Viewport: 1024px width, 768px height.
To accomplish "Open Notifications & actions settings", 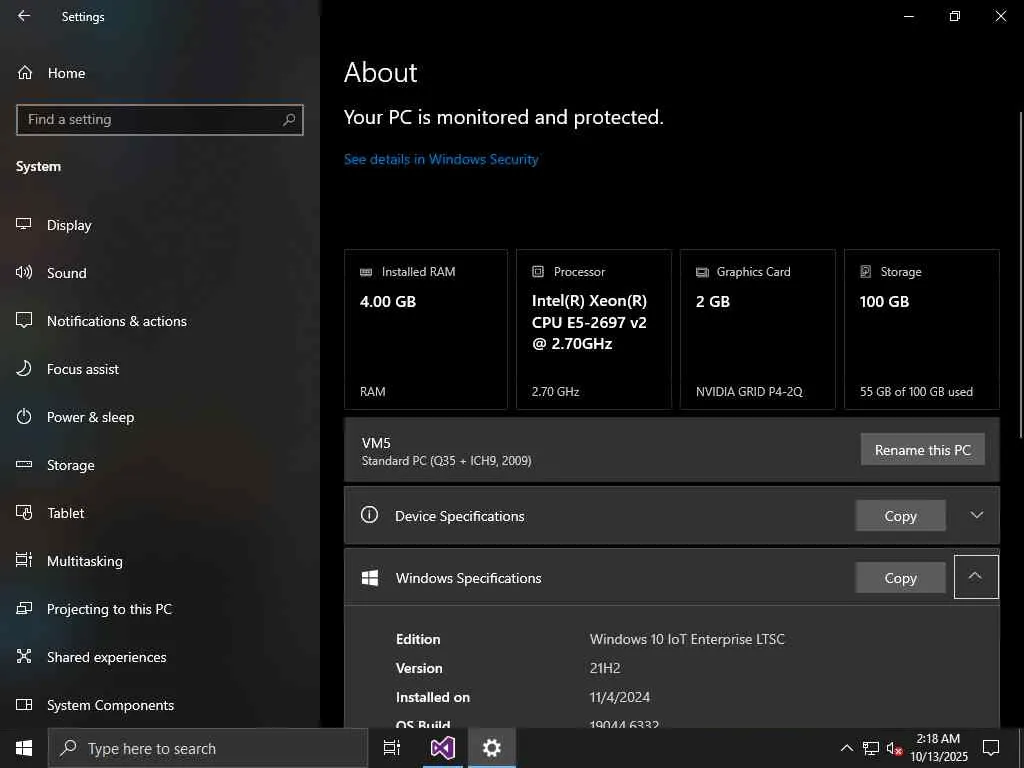I will (x=160, y=321).
